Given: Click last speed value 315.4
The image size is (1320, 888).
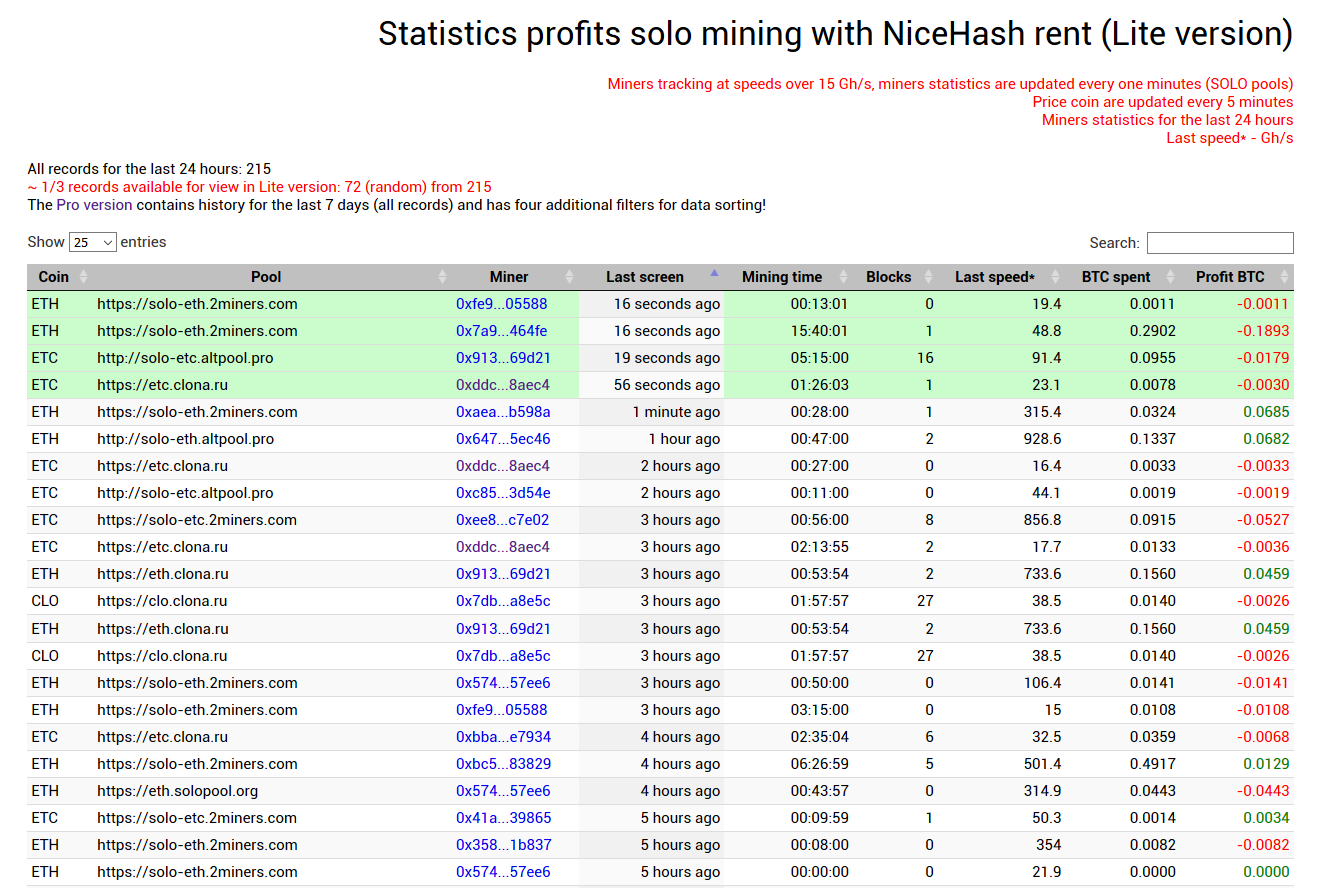Looking at the screenshot, I should (x=1042, y=412).
